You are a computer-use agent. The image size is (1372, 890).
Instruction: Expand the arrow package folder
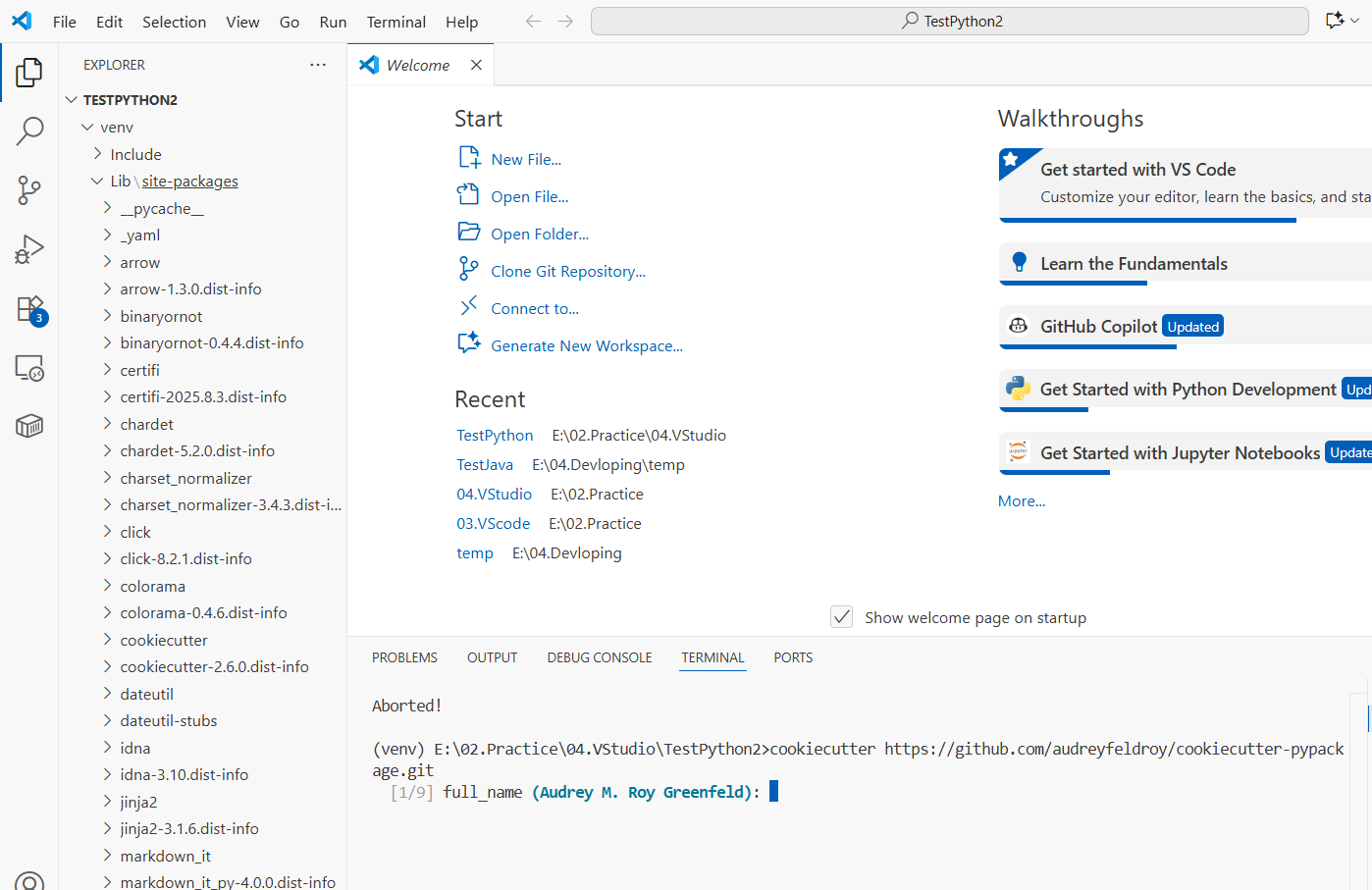108,262
